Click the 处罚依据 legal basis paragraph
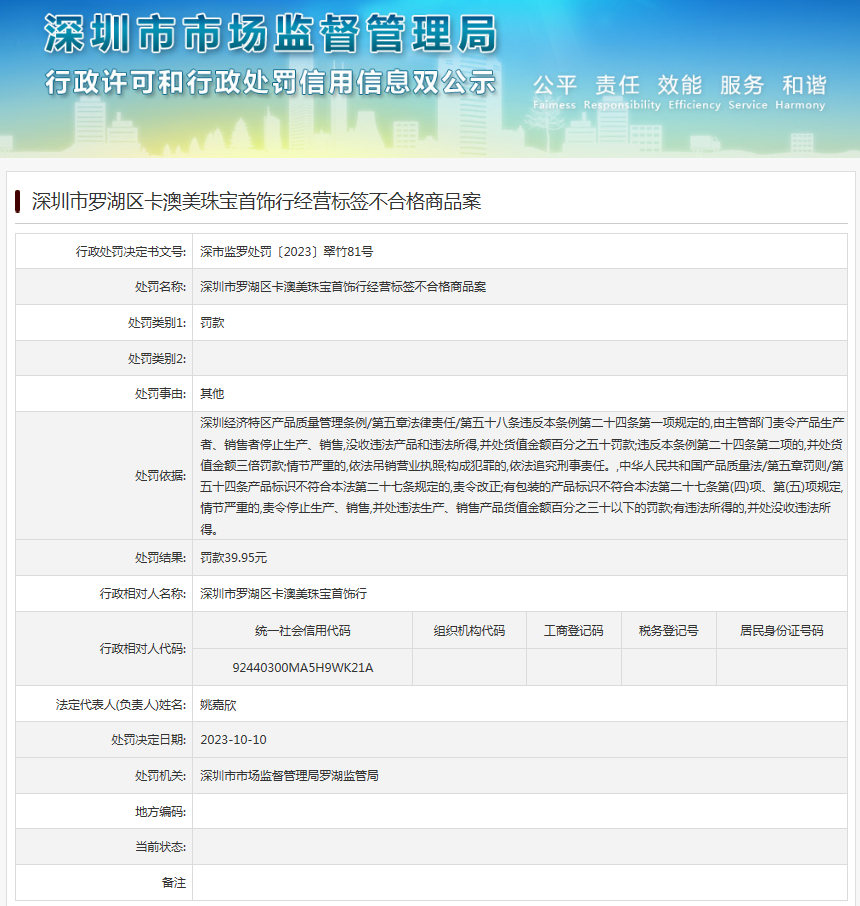860x906 pixels. (x=519, y=476)
